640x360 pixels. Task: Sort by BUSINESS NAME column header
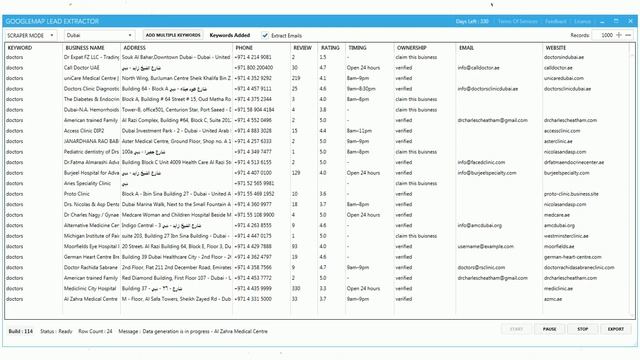click(x=85, y=48)
